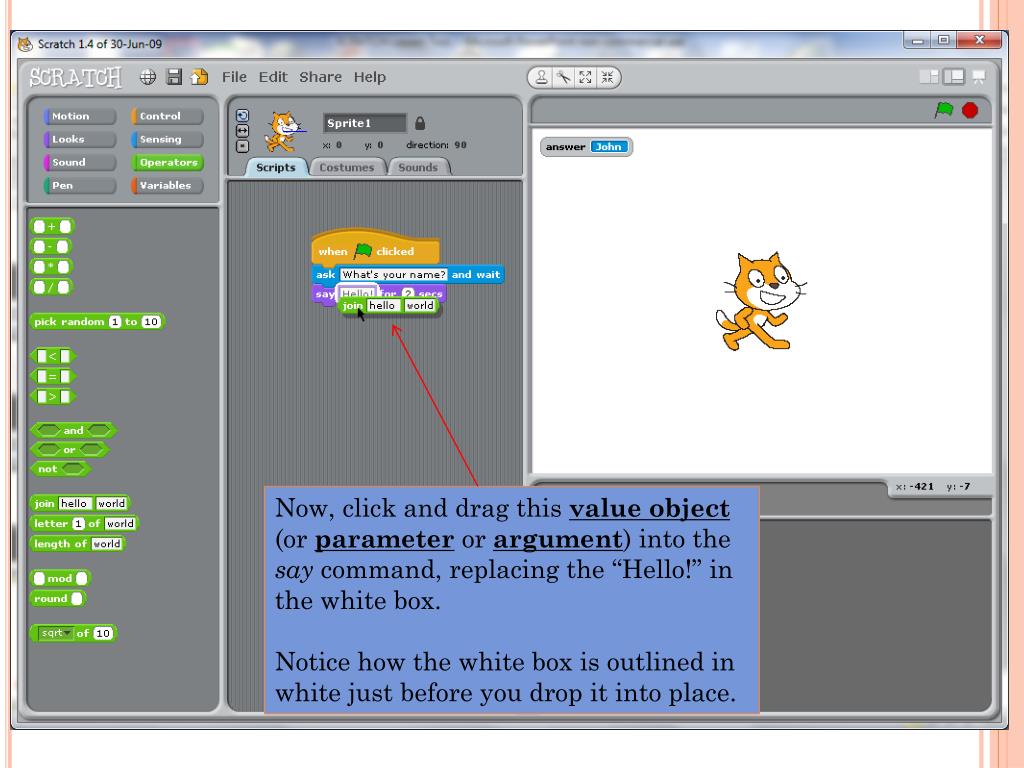This screenshot has height=768, width=1024.
Task: Click the share project icon
Action: click(199, 77)
